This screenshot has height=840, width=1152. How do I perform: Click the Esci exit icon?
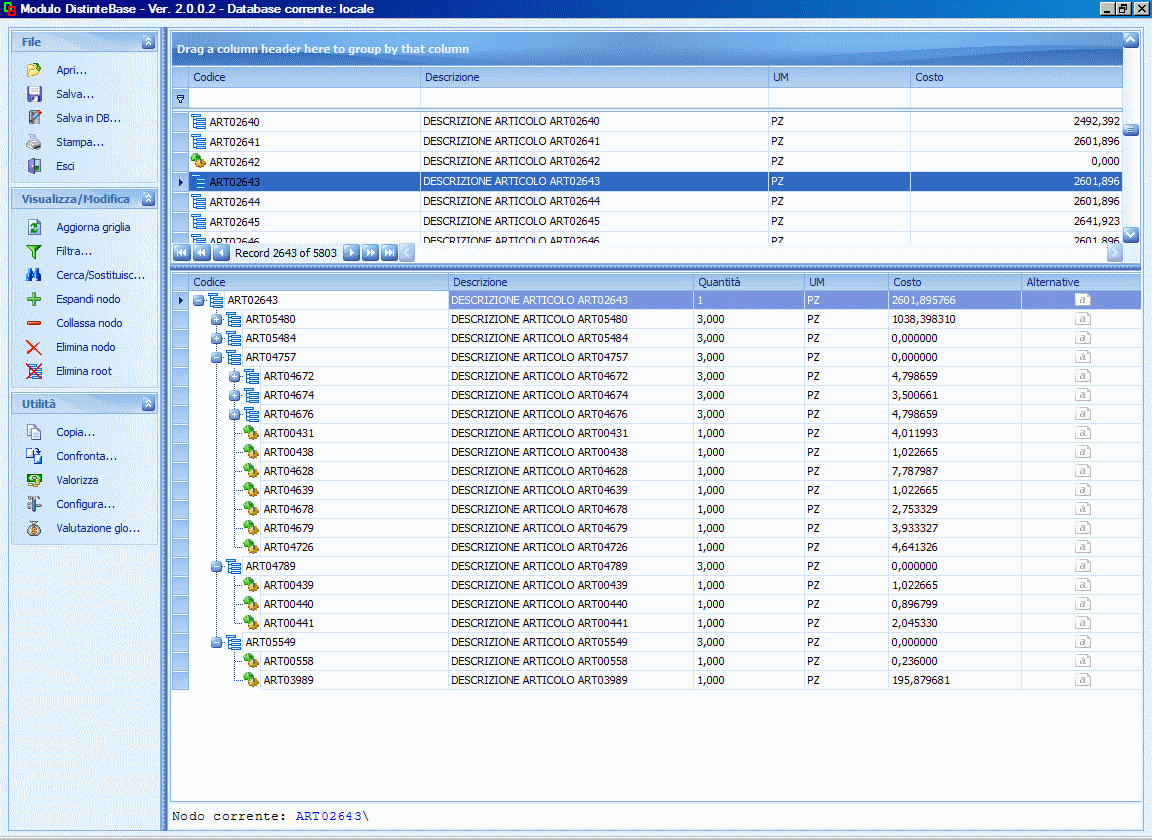point(34,166)
